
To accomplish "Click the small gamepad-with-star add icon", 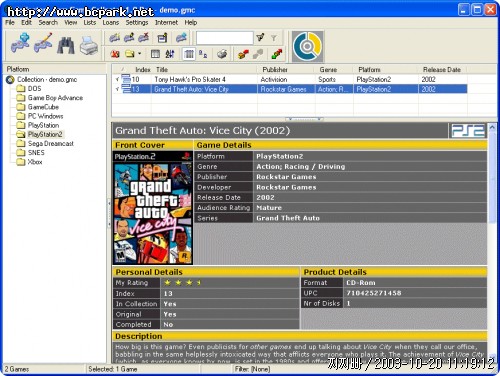I will pos(114,38).
